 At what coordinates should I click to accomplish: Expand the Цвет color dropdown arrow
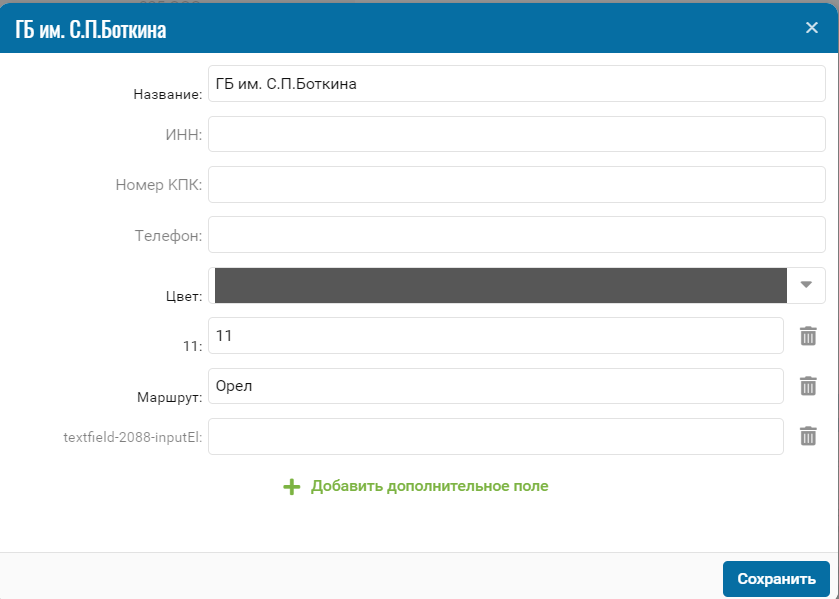coord(806,285)
